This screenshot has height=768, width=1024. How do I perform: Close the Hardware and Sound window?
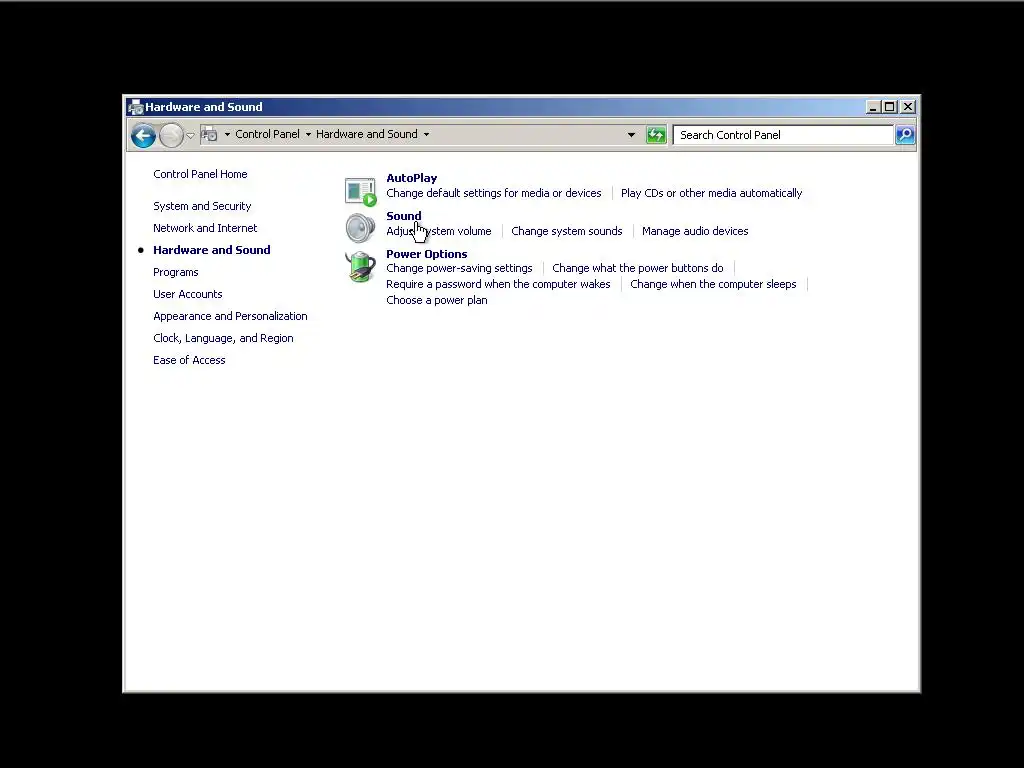(x=908, y=106)
